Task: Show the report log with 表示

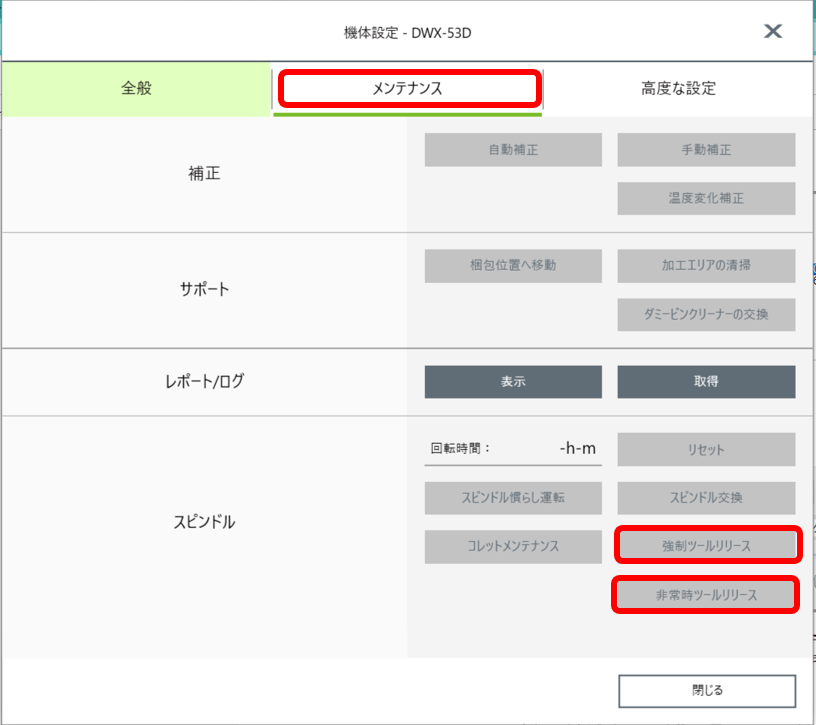Action: [x=513, y=381]
